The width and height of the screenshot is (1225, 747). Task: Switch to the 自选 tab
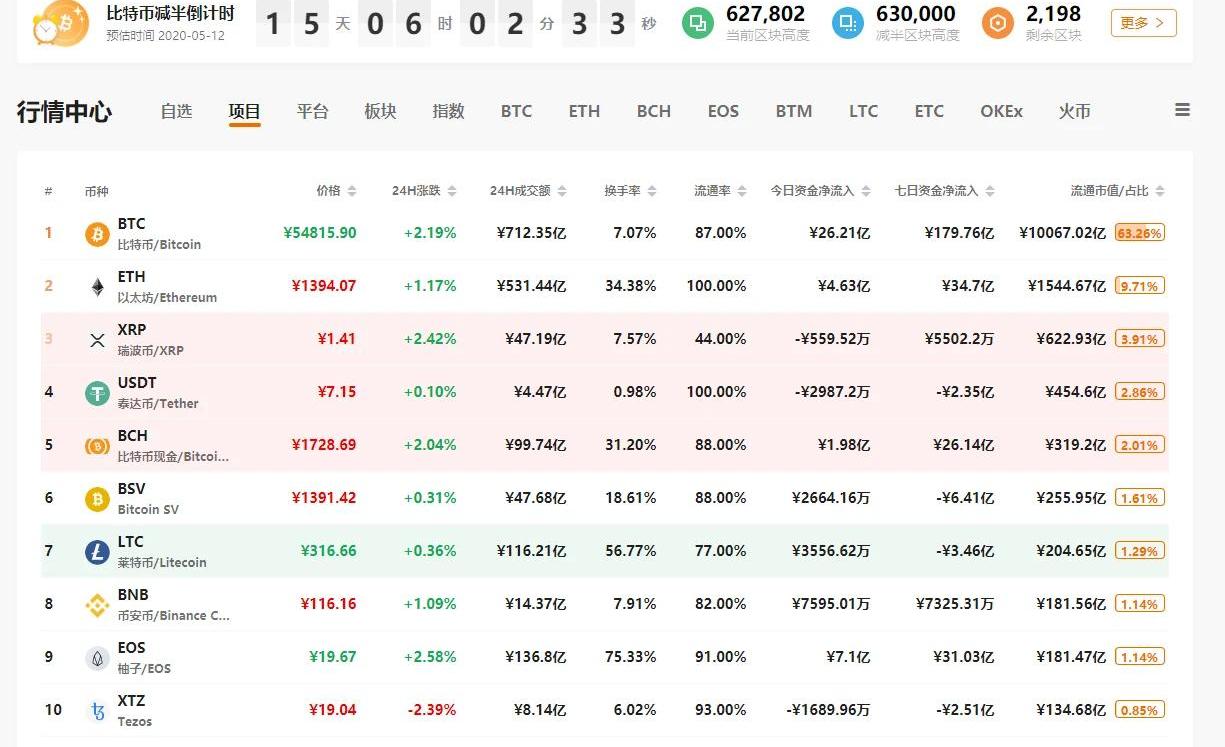click(x=176, y=111)
